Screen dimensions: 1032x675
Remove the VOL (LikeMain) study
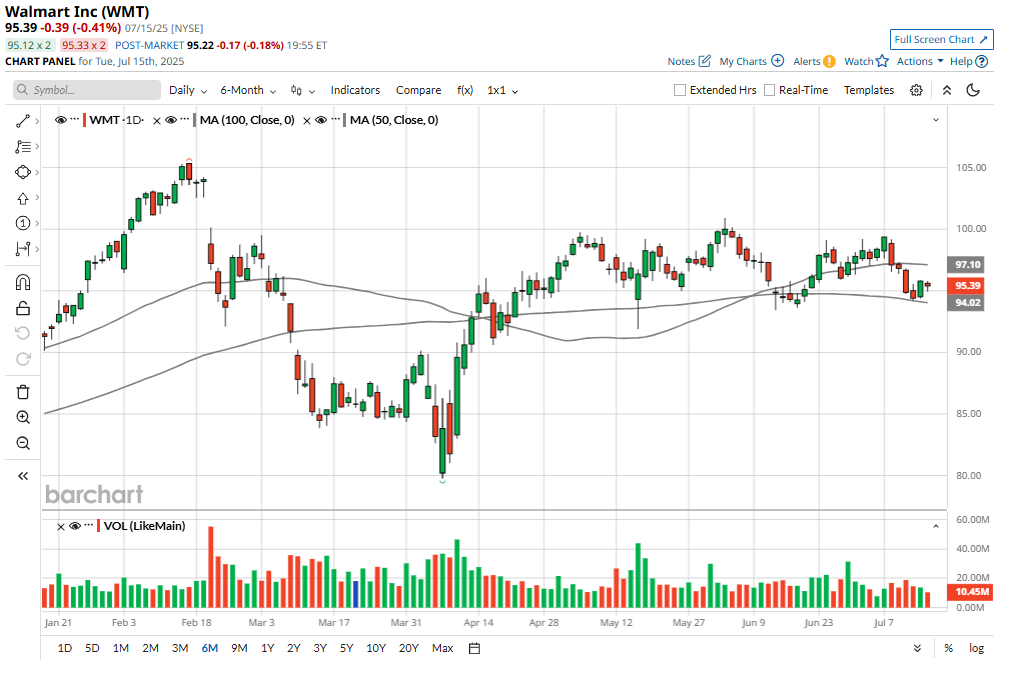point(61,526)
